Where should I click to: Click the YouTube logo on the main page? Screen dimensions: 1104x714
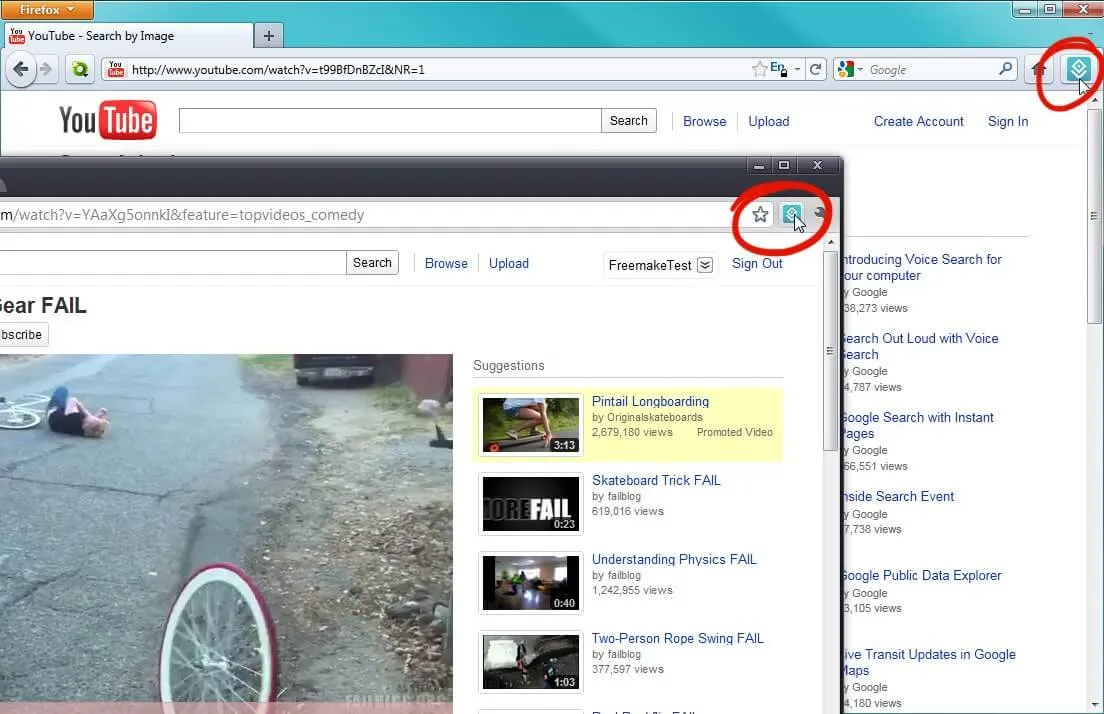click(x=108, y=119)
